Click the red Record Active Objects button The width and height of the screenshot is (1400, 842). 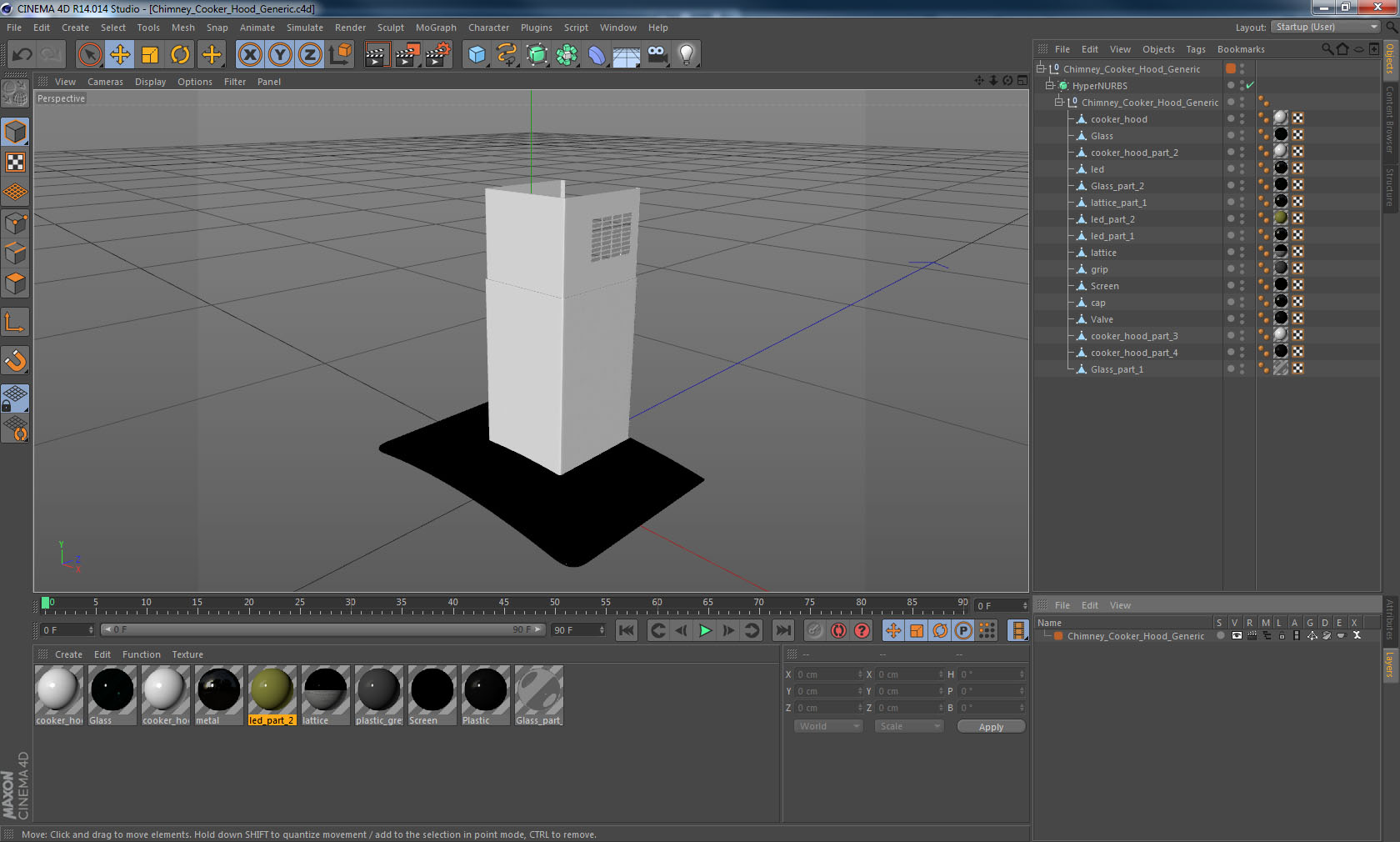point(815,630)
